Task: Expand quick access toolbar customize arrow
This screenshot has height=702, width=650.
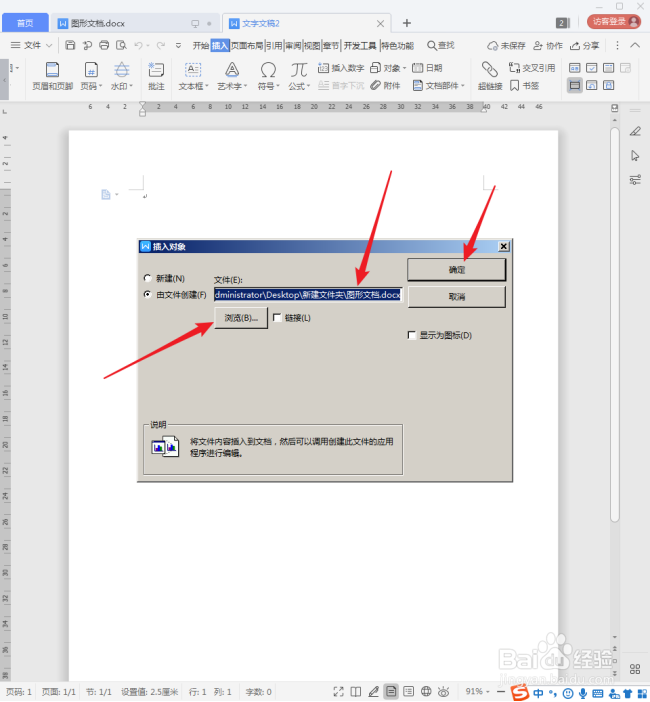Action: point(178,45)
